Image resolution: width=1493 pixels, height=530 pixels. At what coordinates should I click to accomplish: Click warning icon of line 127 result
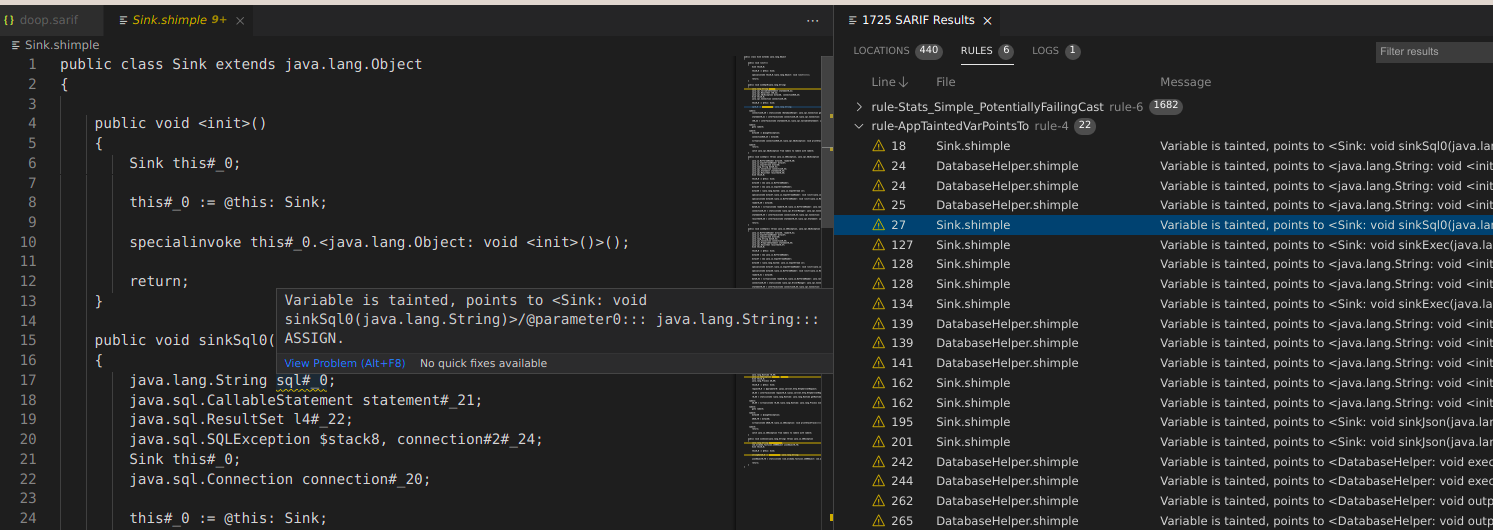coord(879,245)
